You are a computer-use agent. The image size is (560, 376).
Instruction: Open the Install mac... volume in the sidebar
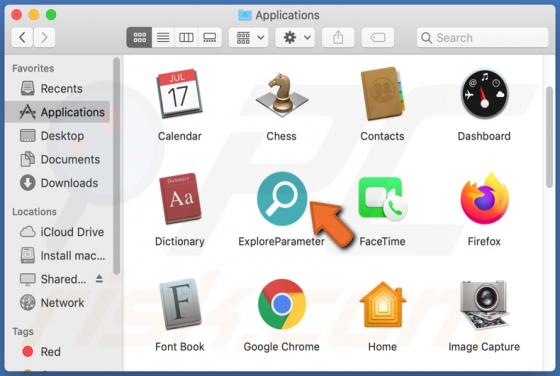pyautogui.click(x=57, y=255)
